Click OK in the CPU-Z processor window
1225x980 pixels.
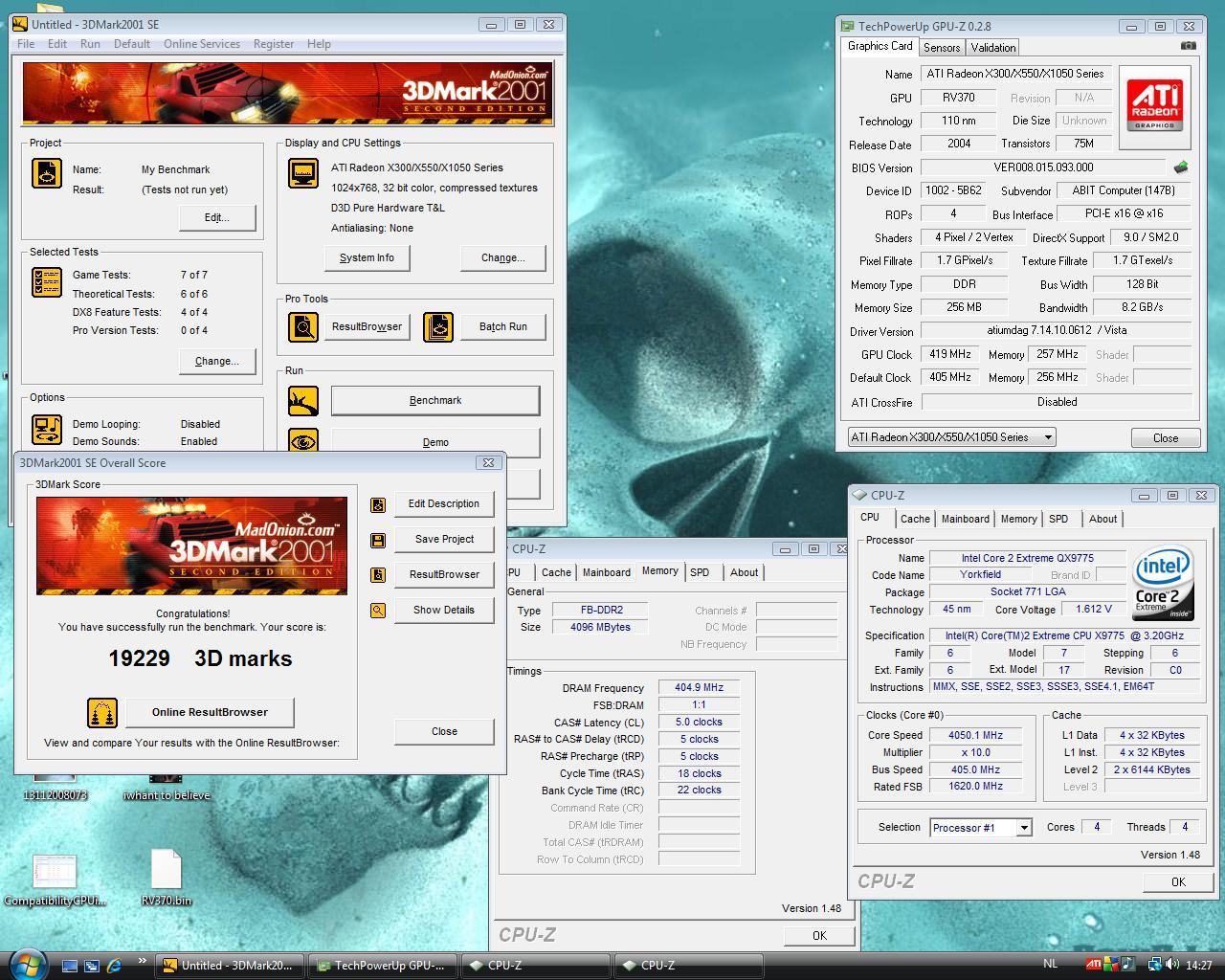click(1178, 882)
